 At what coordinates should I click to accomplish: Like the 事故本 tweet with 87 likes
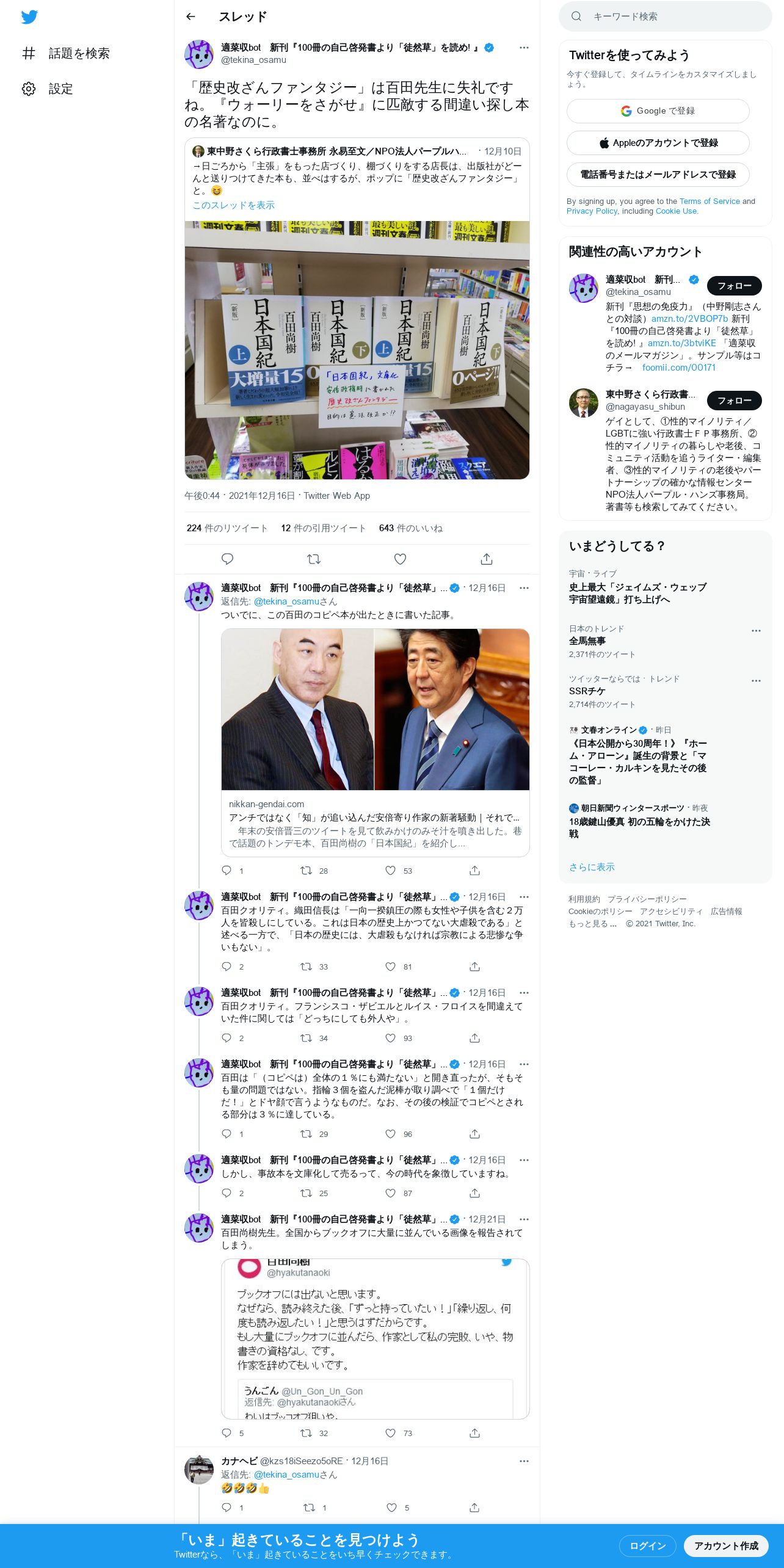390,1193
